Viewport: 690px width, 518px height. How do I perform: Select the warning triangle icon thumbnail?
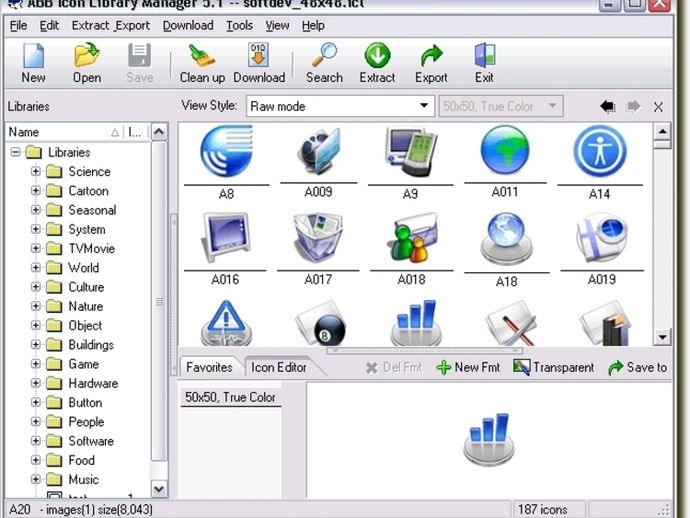click(226, 323)
